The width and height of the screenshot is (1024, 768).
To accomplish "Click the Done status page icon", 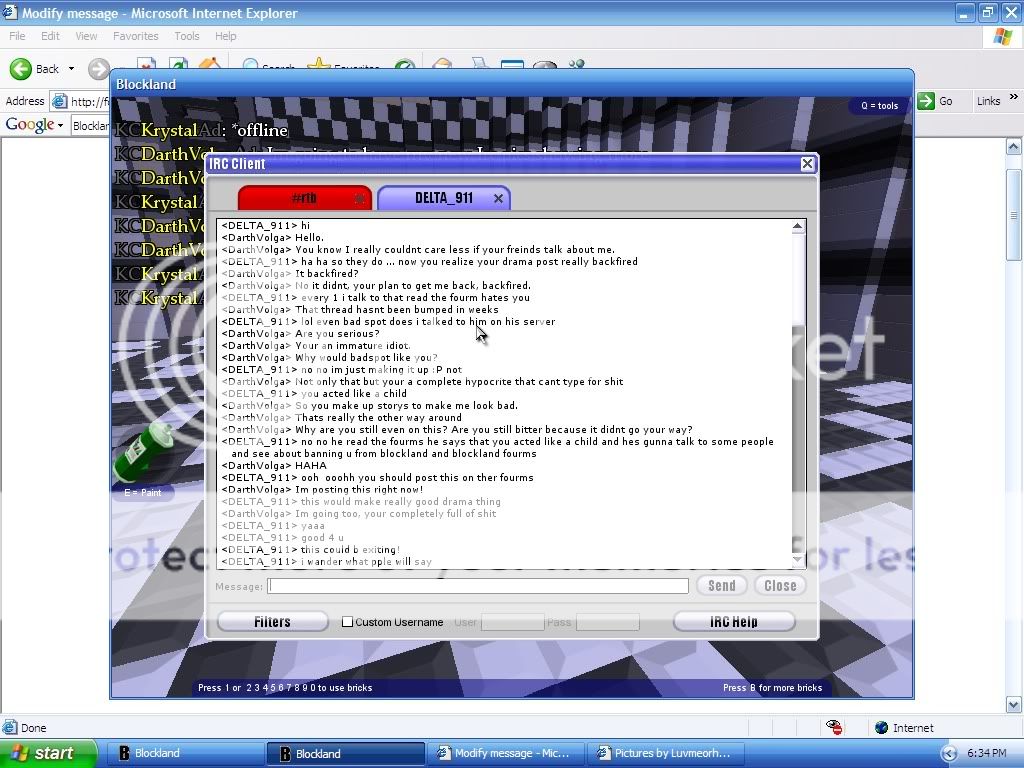I will pyautogui.click(x=10, y=728).
